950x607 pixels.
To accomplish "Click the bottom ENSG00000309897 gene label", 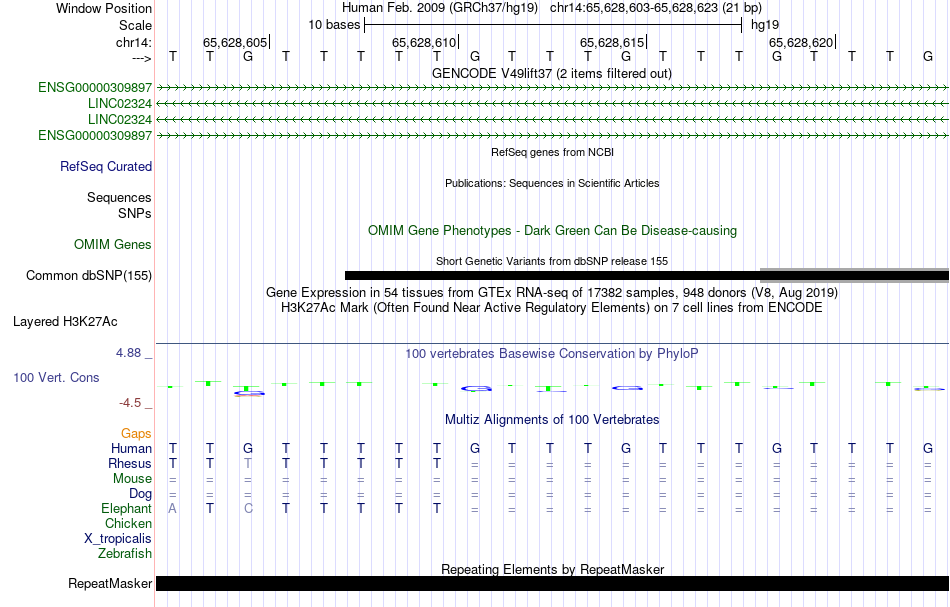I will pyautogui.click(x=95, y=135).
